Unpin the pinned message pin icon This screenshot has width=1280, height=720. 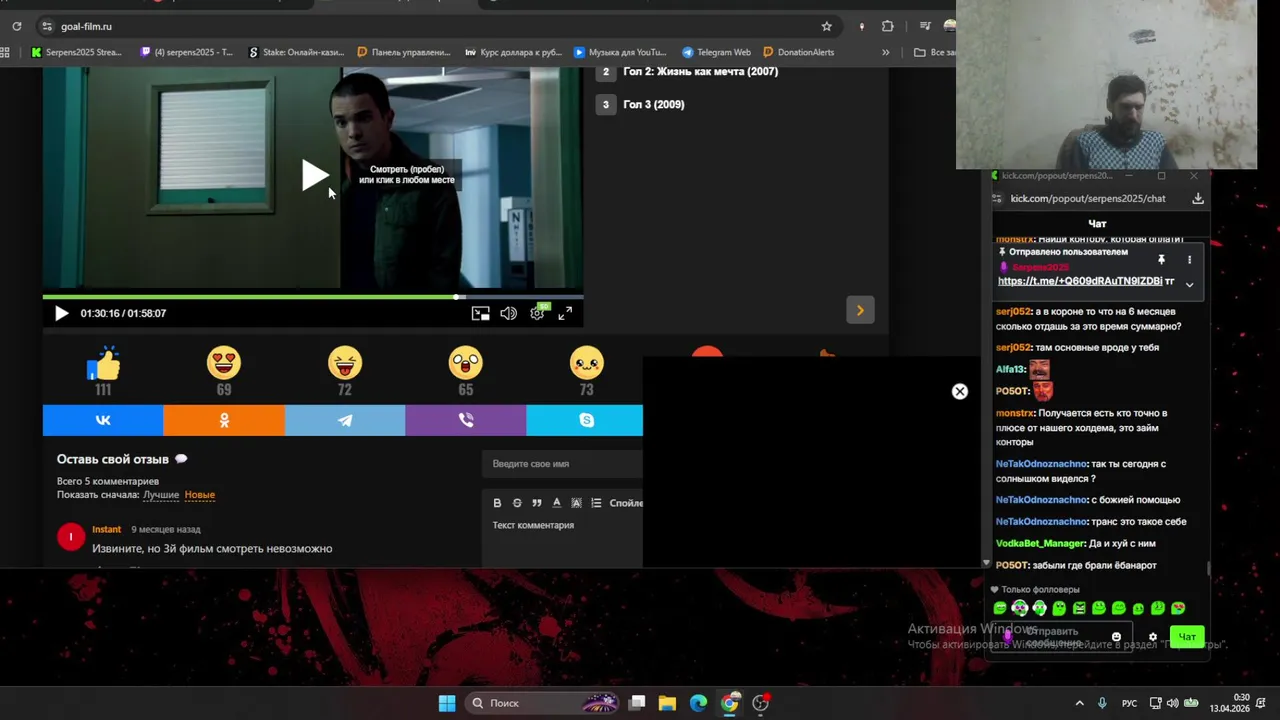(1161, 259)
